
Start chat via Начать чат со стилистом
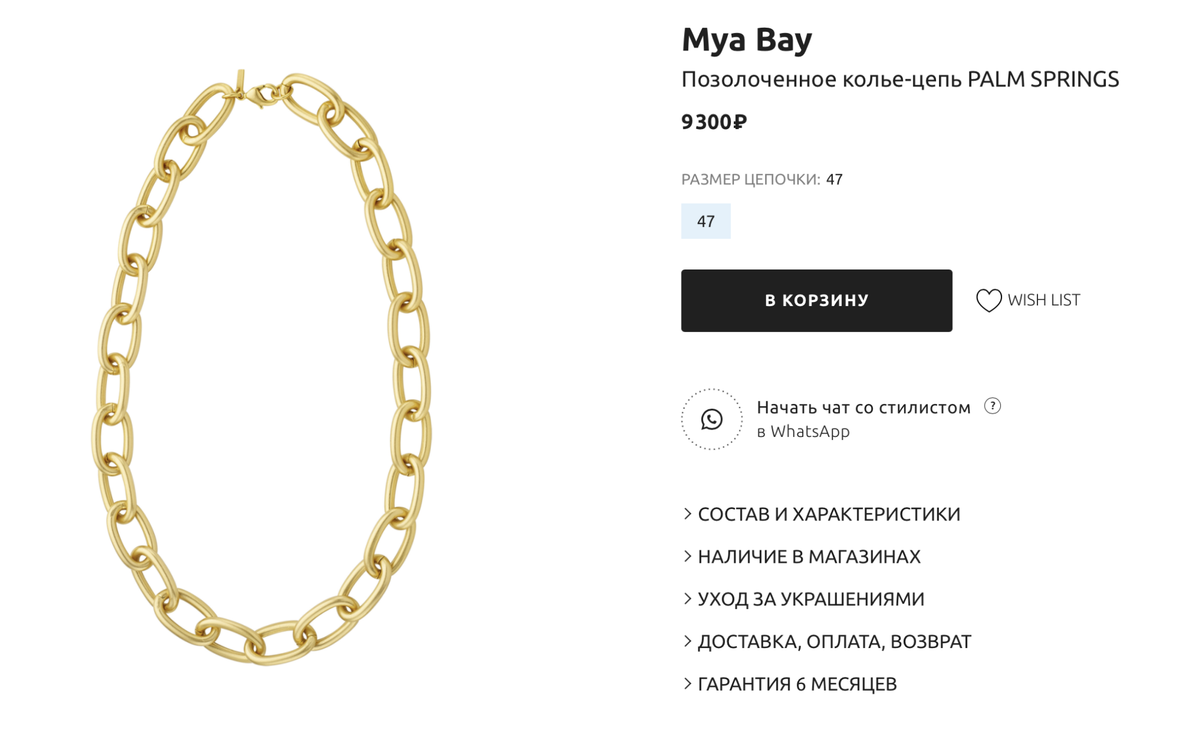pyautogui.click(x=863, y=408)
